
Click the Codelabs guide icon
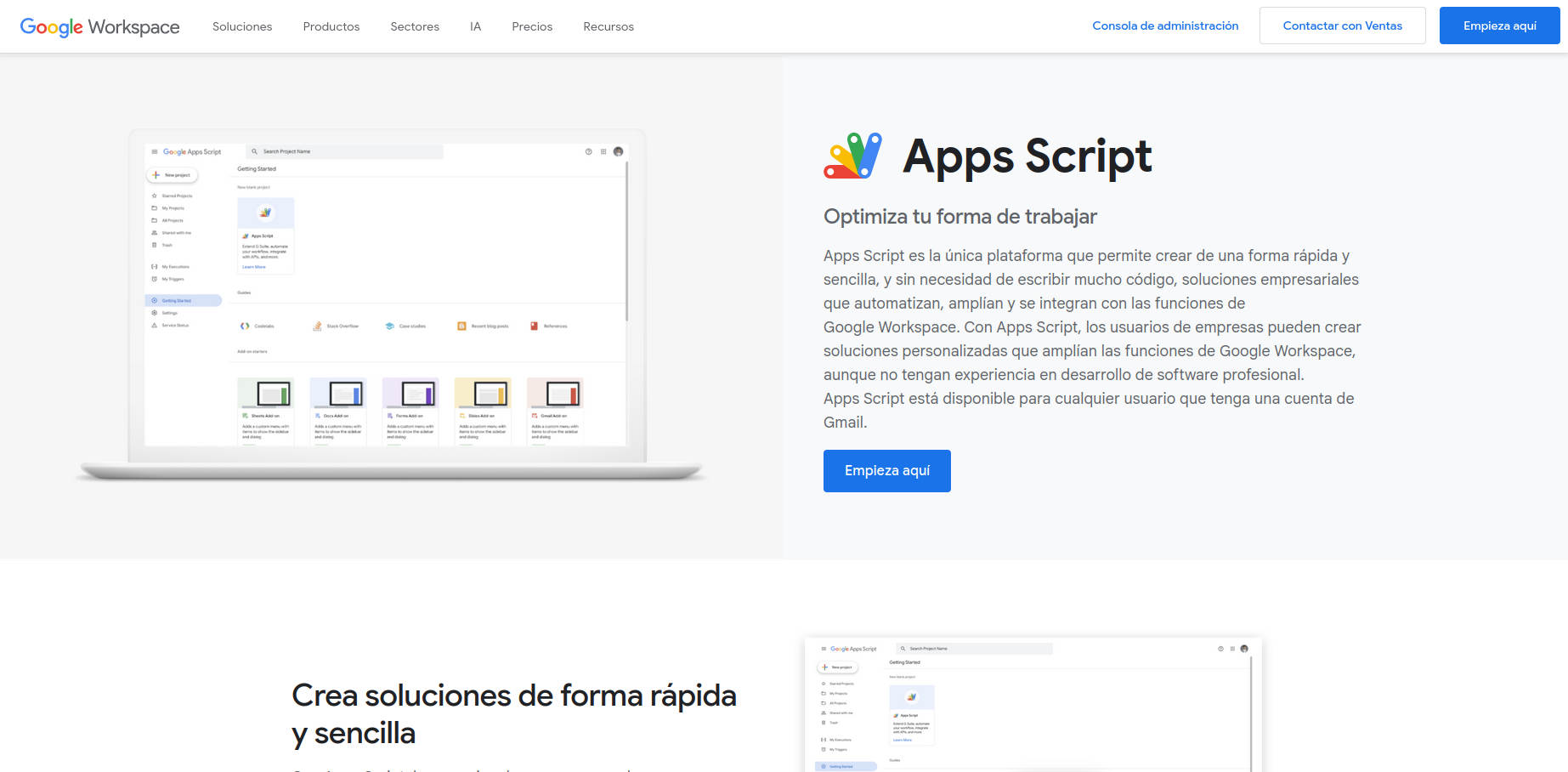tap(244, 326)
